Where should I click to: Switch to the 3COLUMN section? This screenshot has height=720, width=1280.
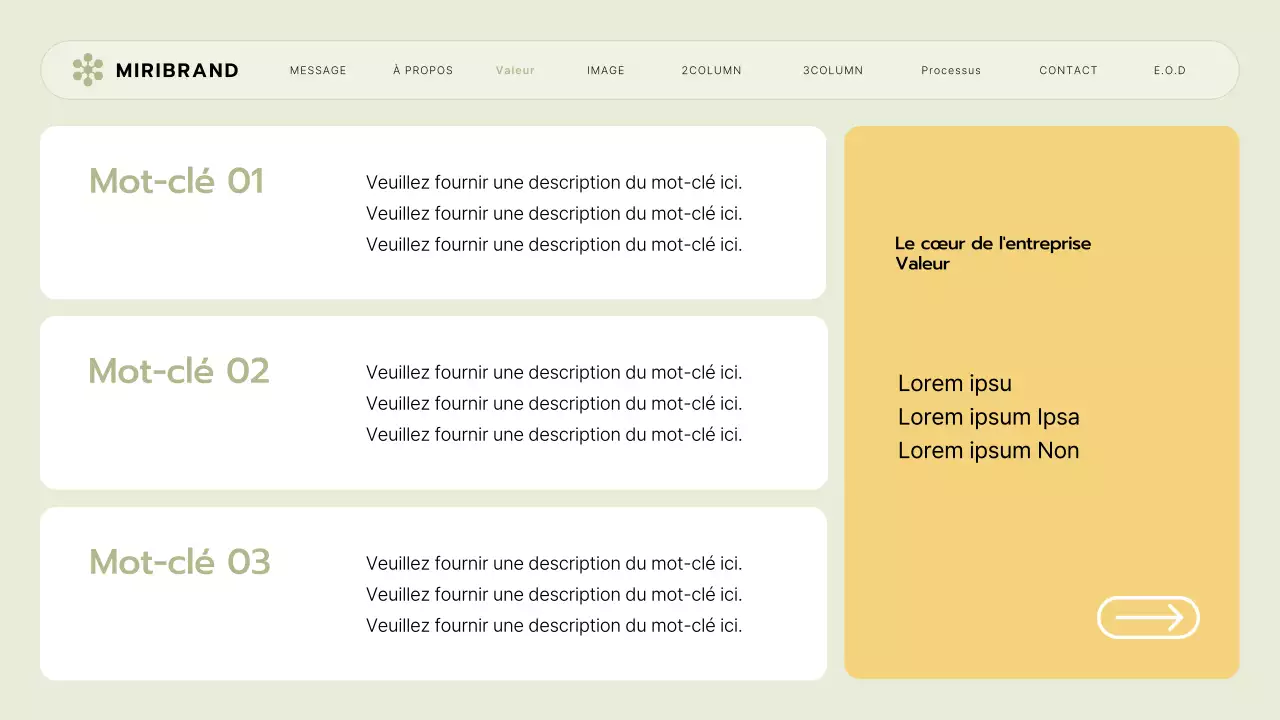[832, 70]
